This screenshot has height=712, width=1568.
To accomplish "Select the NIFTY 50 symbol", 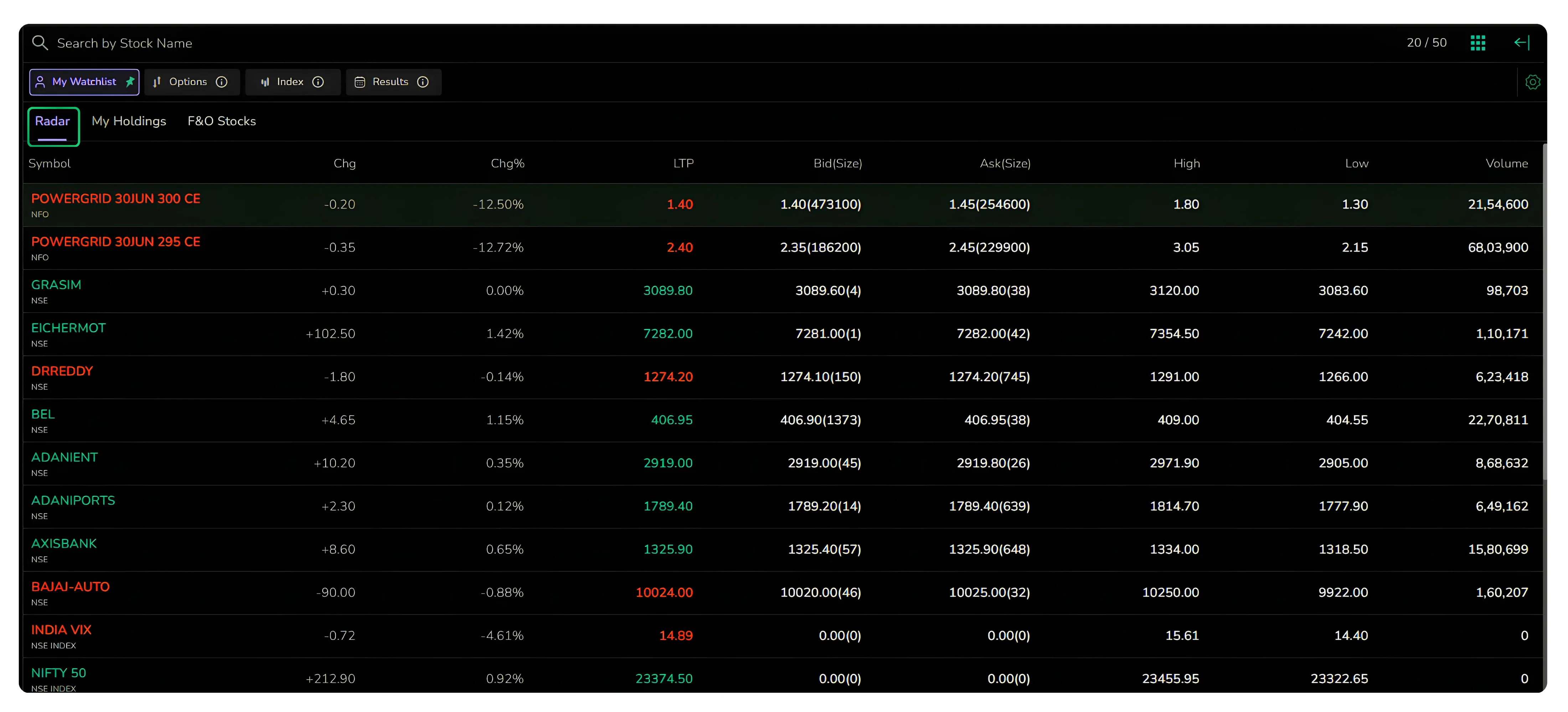I will 59,674.
